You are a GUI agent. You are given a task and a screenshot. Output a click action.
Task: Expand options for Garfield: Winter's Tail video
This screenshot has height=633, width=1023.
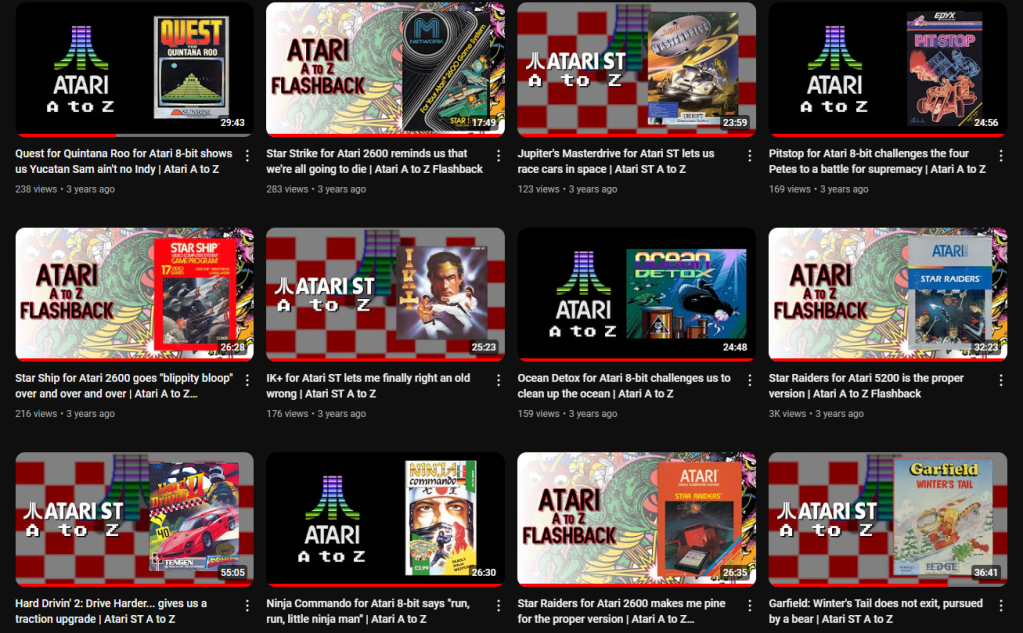click(1000, 606)
